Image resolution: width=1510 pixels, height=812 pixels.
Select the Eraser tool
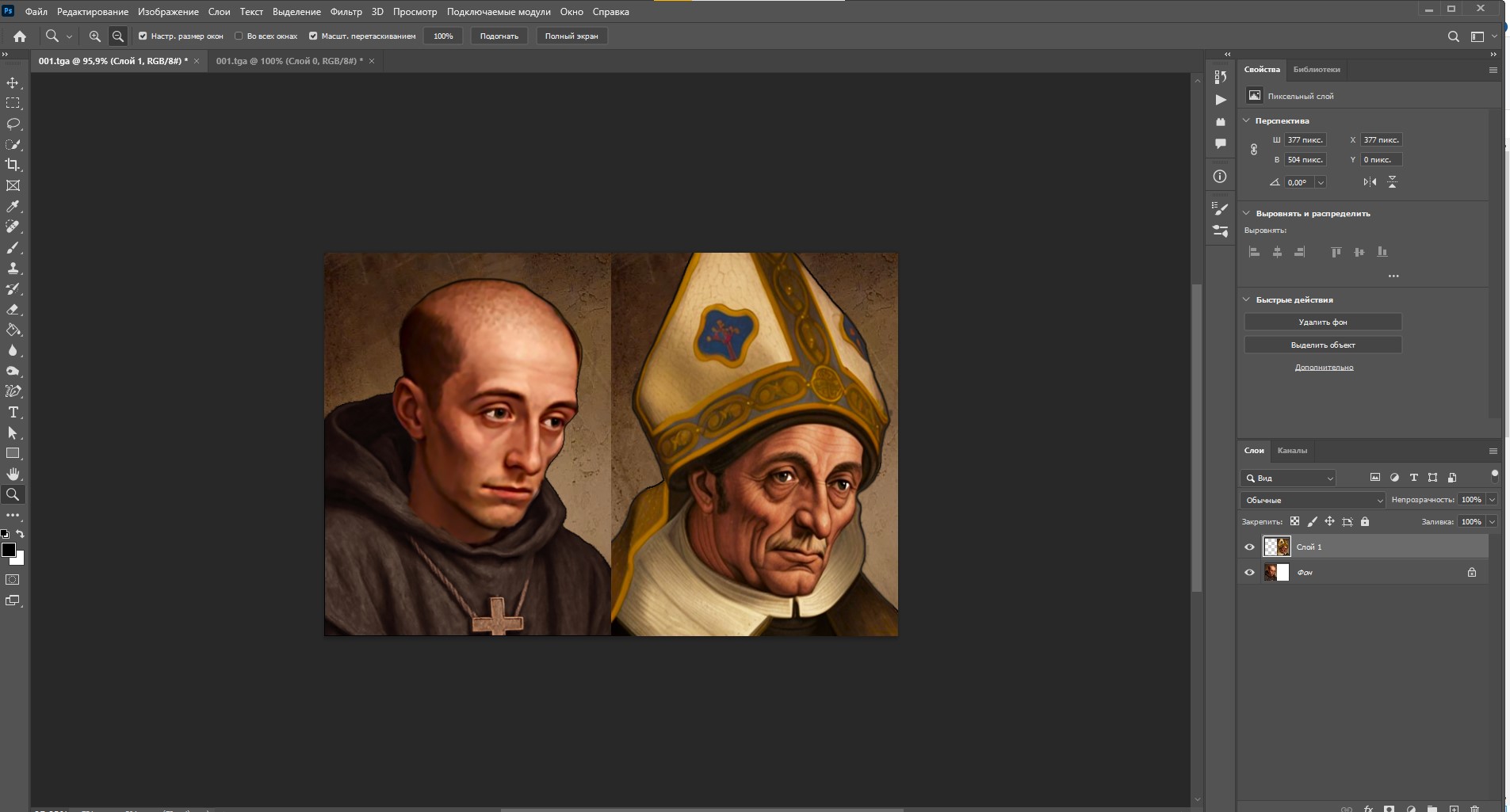[x=13, y=310]
